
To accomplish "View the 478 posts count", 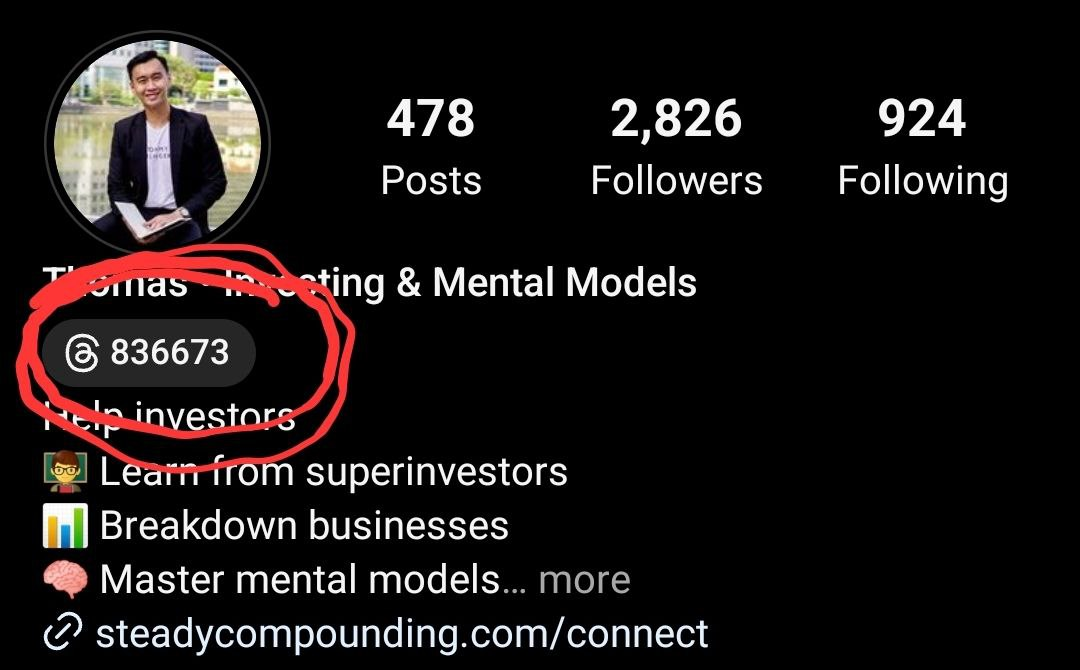I will click(430, 118).
